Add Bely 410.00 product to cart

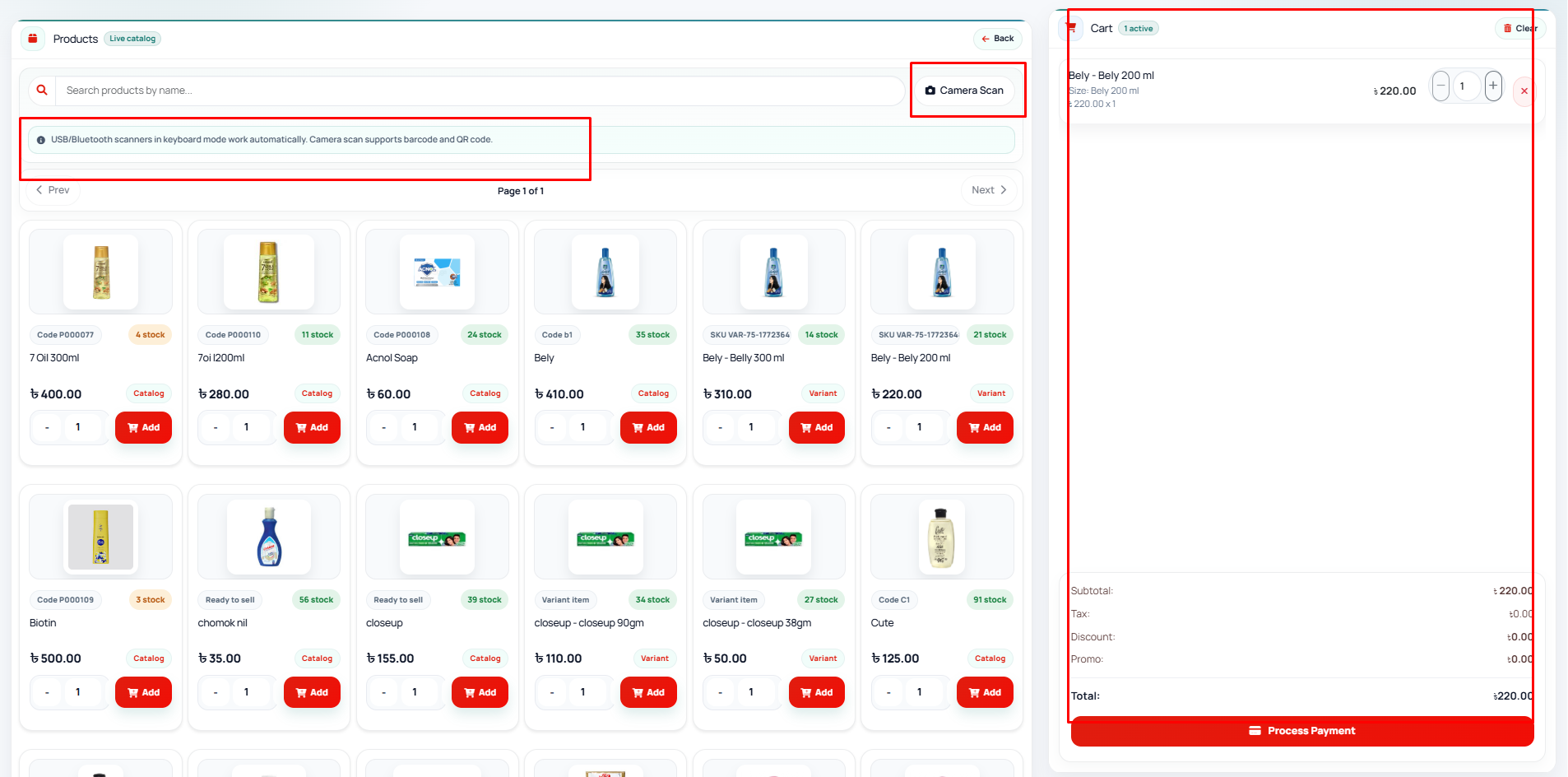tap(648, 428)
